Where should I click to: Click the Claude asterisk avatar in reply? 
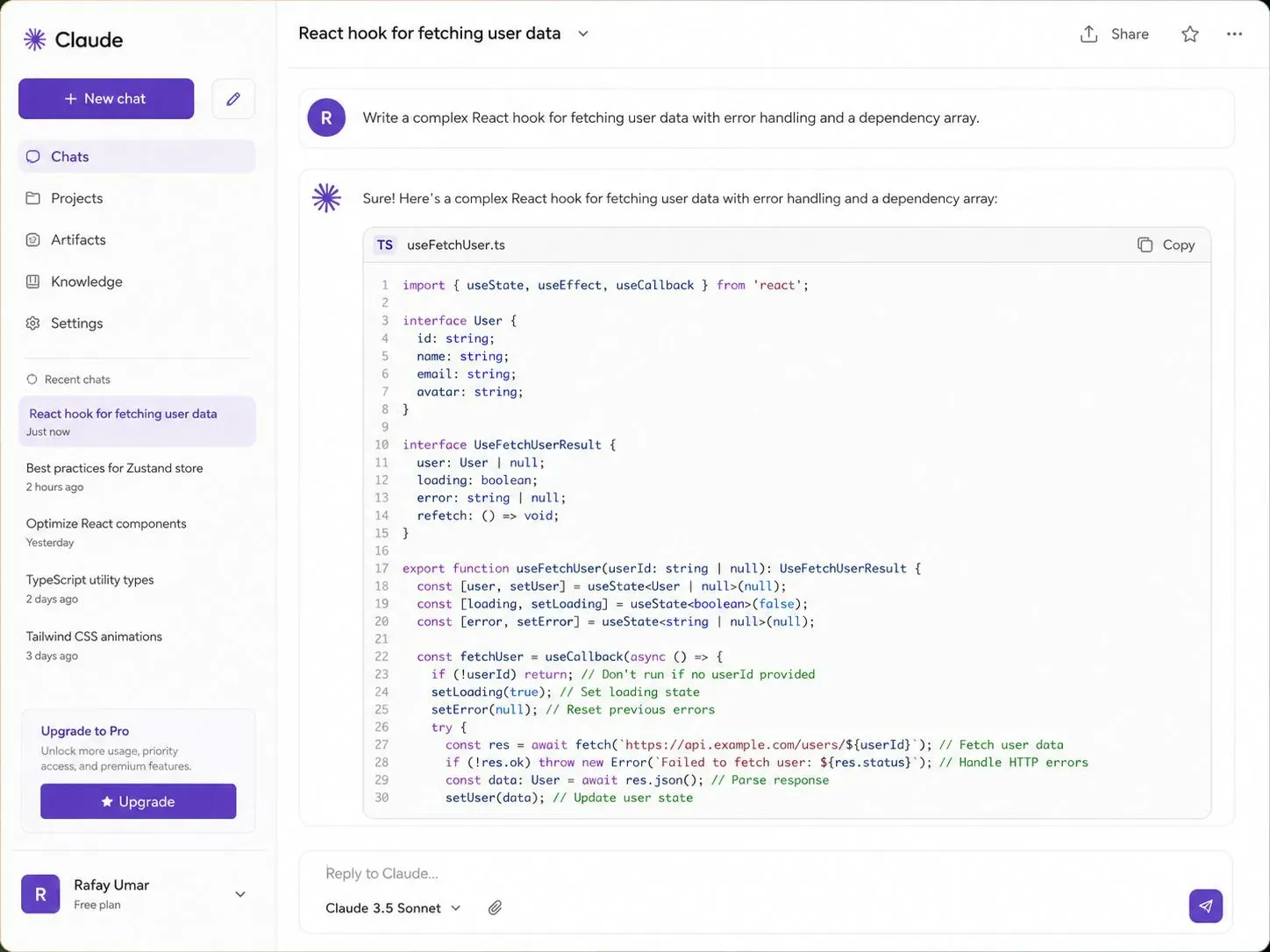click(x=326, y=198)
